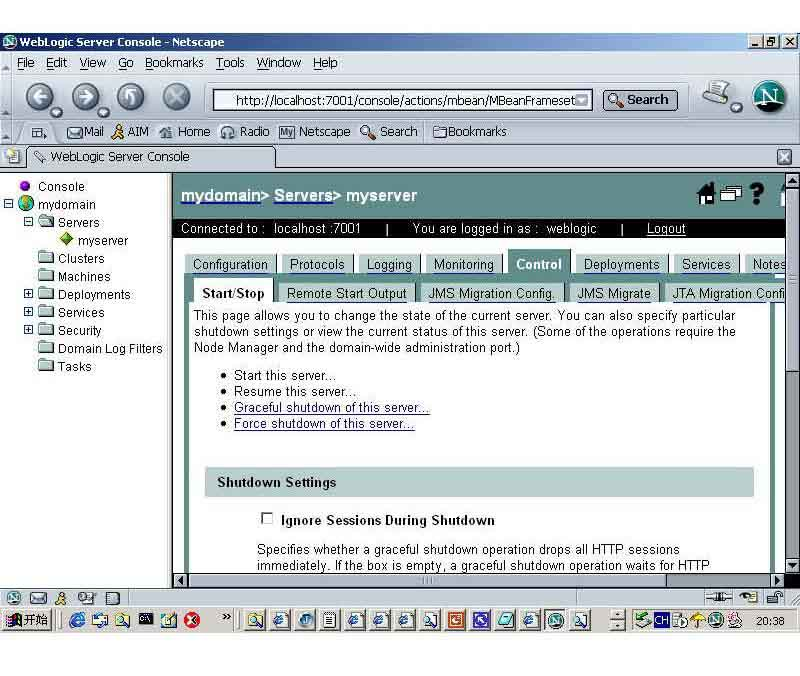Switch to the Monitoring tab

(x=464, y=264)
